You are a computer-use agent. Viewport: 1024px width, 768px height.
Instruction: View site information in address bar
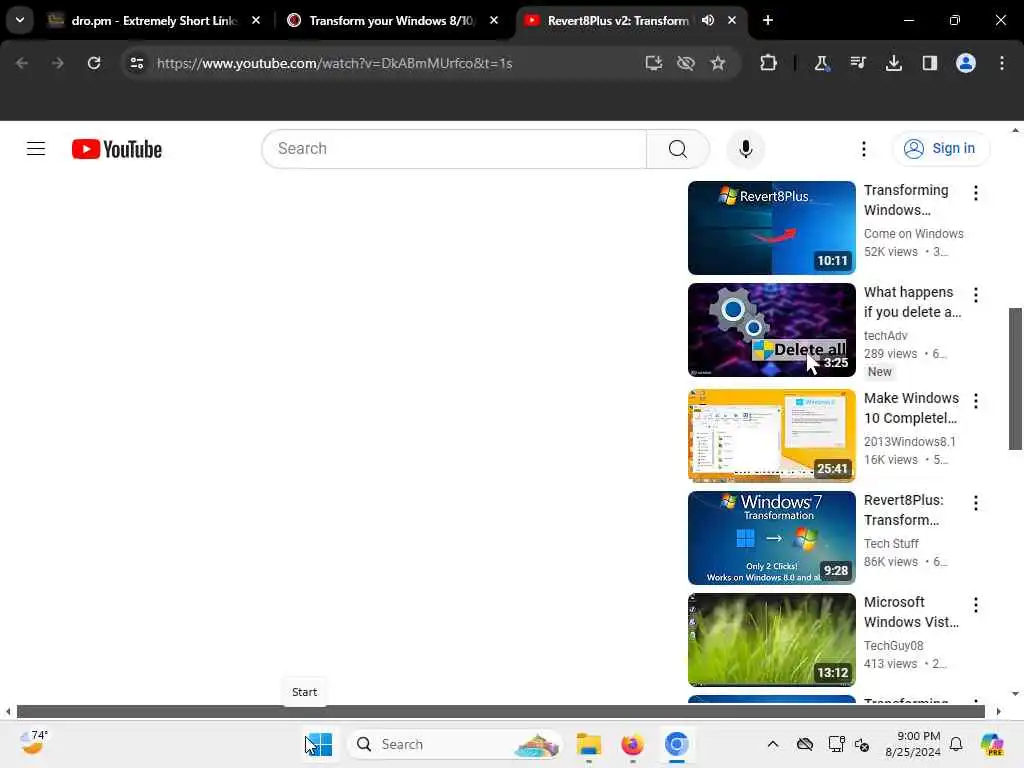point(136,63)
